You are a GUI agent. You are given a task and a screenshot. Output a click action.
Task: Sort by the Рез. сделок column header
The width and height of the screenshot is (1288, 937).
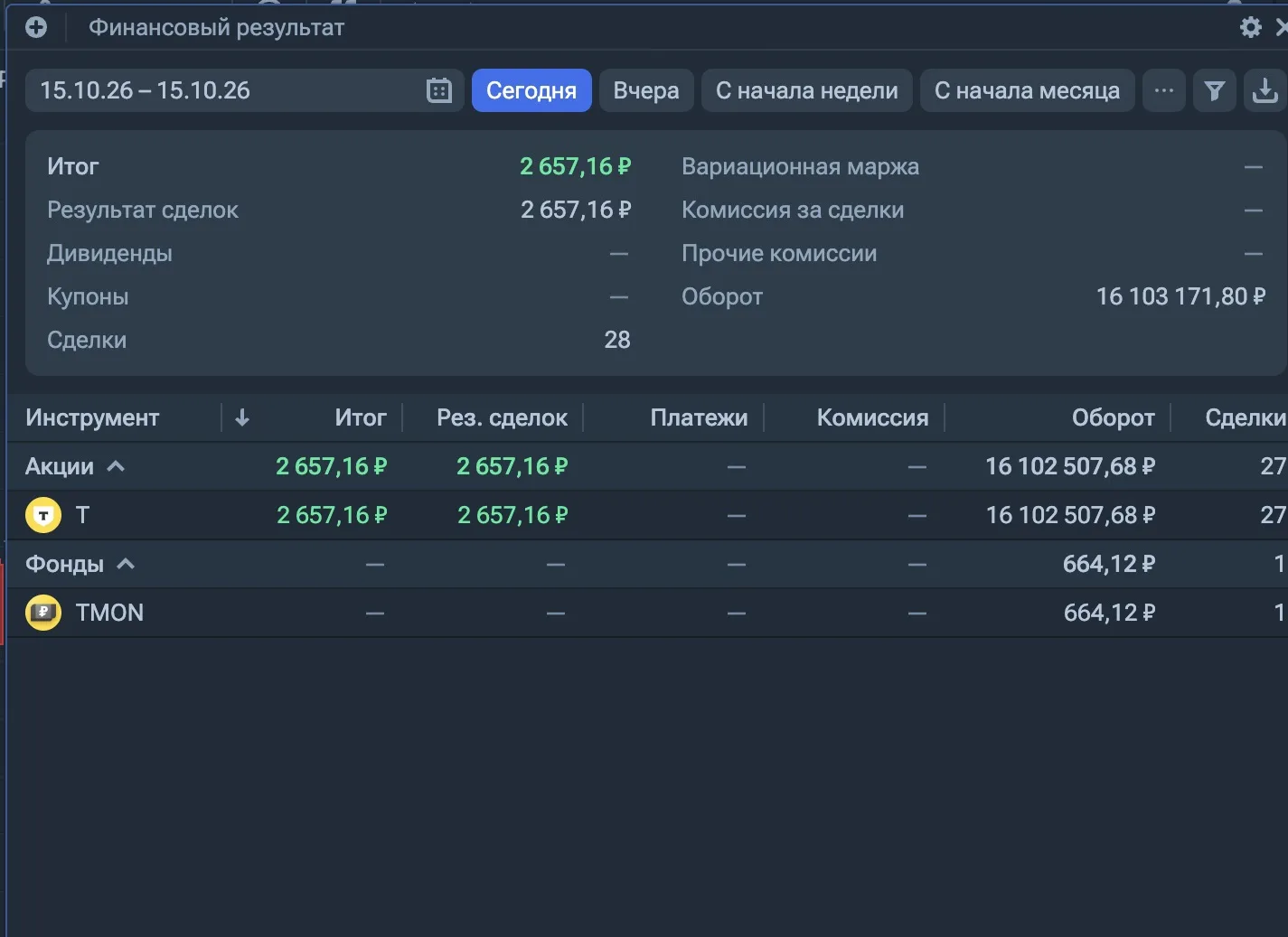tap(502, 417)
